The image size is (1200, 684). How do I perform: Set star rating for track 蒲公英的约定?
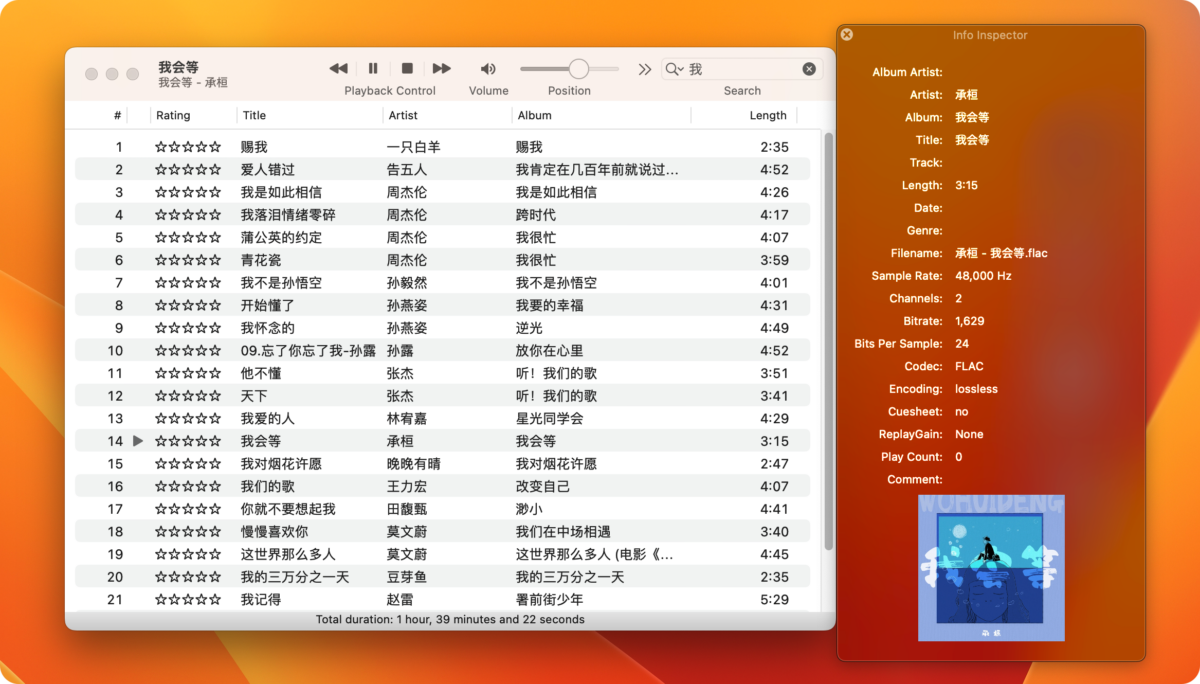188,238
